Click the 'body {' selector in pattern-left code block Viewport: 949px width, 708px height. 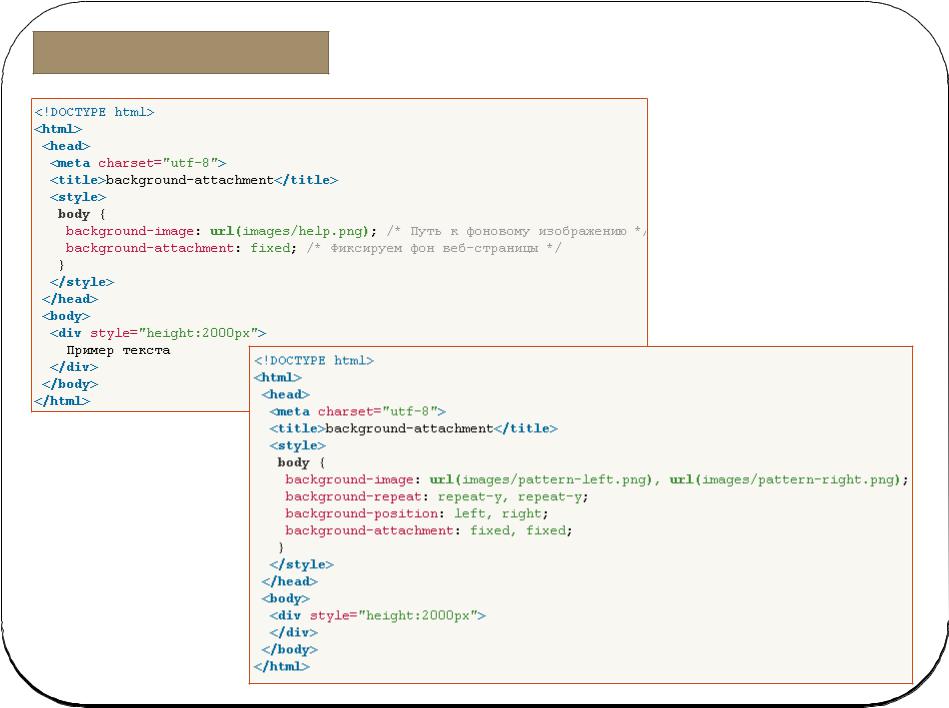click(x=301, y=463)
